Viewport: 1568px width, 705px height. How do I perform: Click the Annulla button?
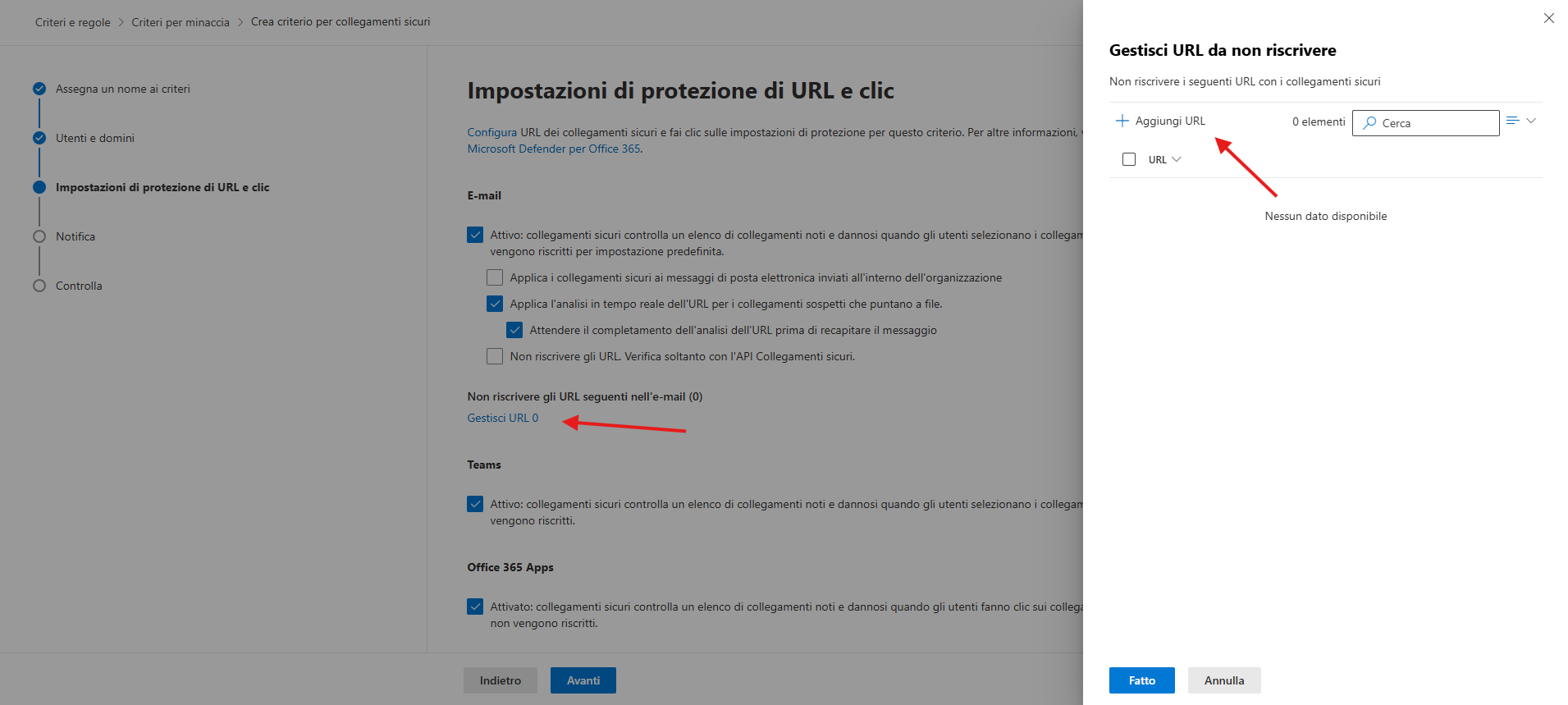click(x=1224, y=680)
